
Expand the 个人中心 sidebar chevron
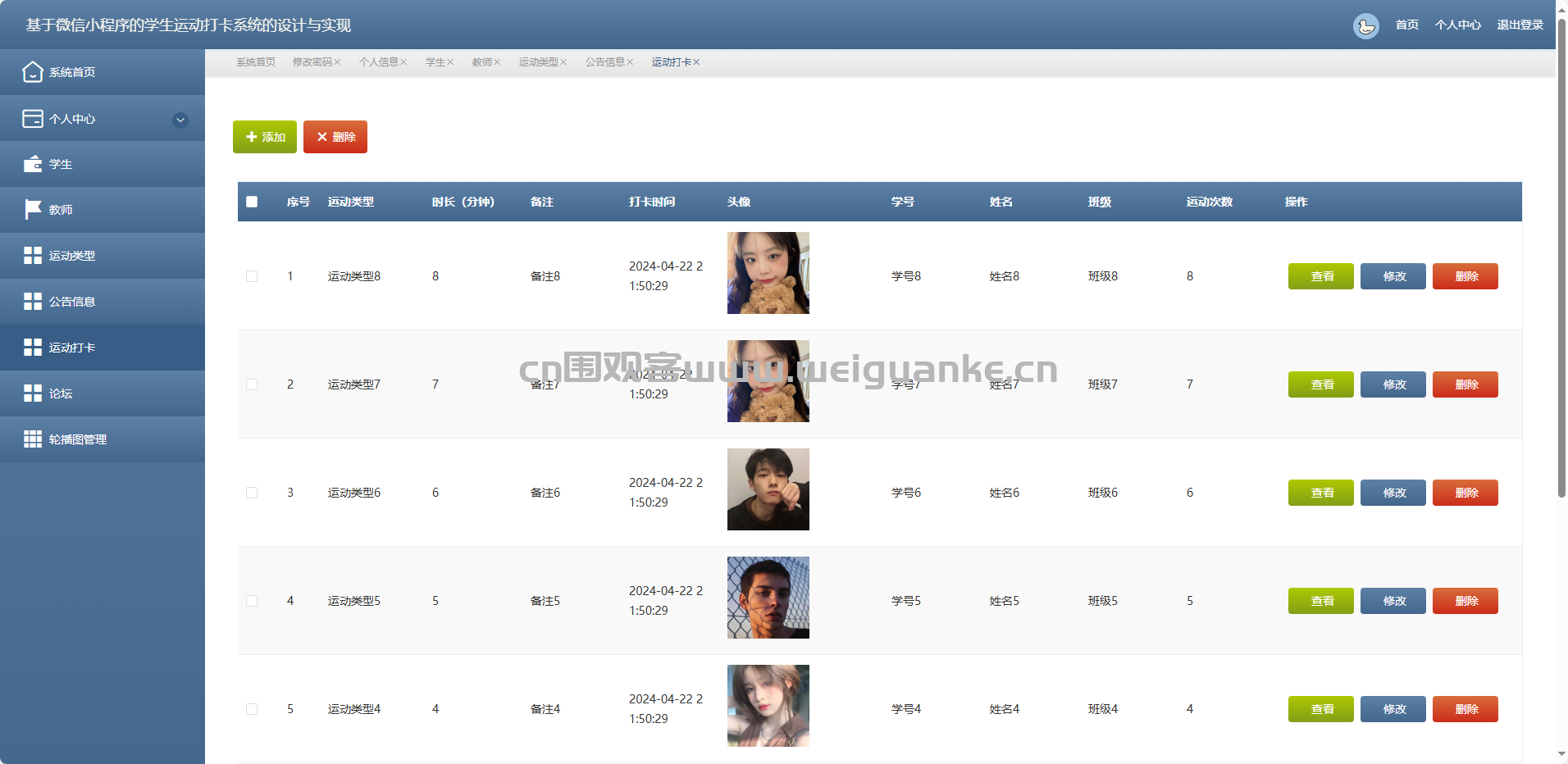coord(180,120)
